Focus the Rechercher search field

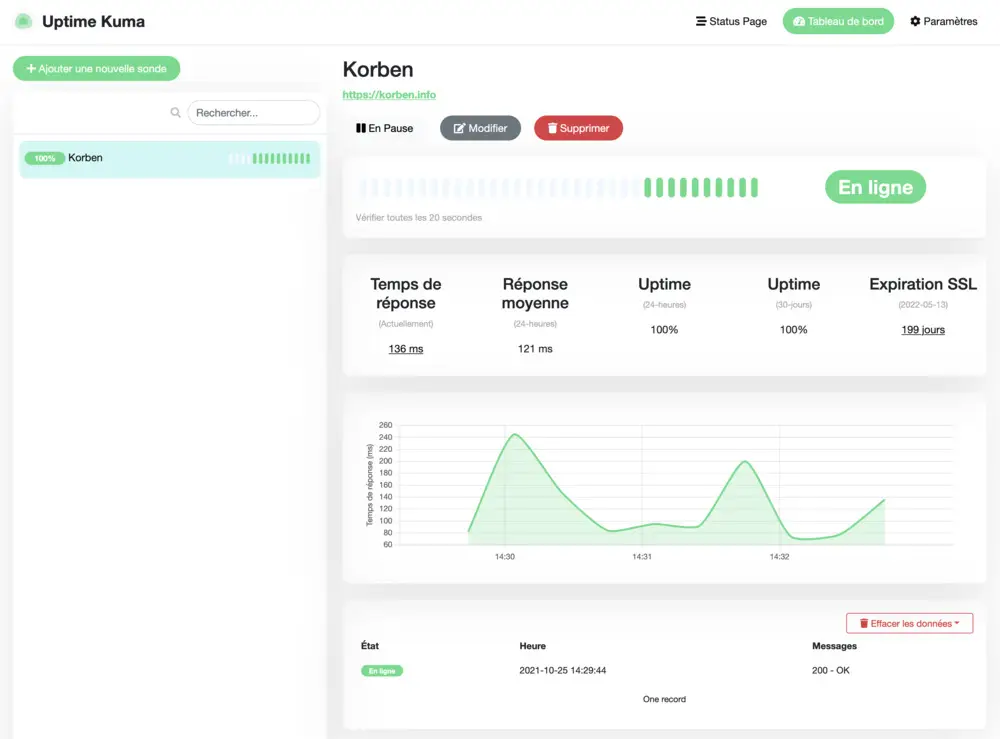[253, 113]
